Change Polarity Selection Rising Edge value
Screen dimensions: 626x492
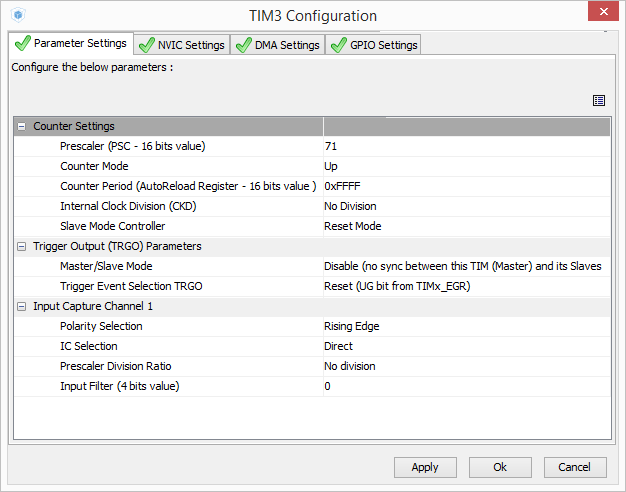pos(466,326)
